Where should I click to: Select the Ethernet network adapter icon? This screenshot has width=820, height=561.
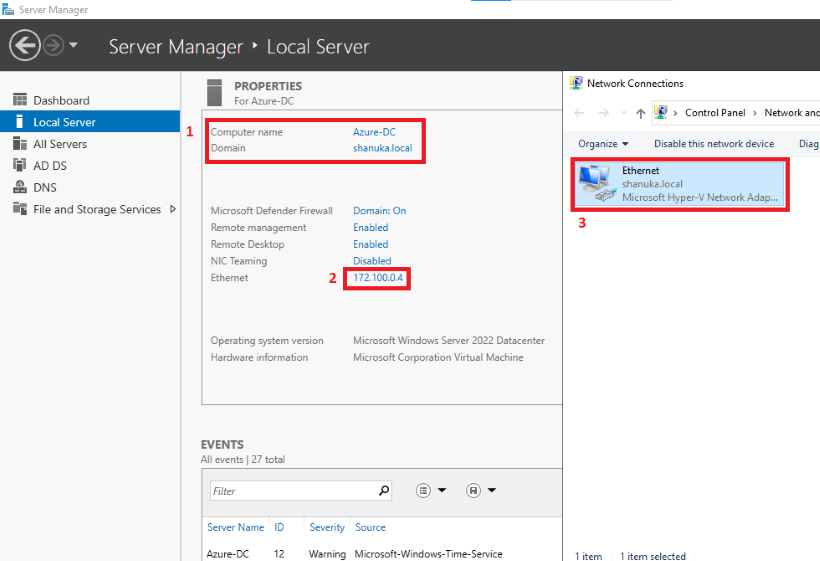coord(596,184)
